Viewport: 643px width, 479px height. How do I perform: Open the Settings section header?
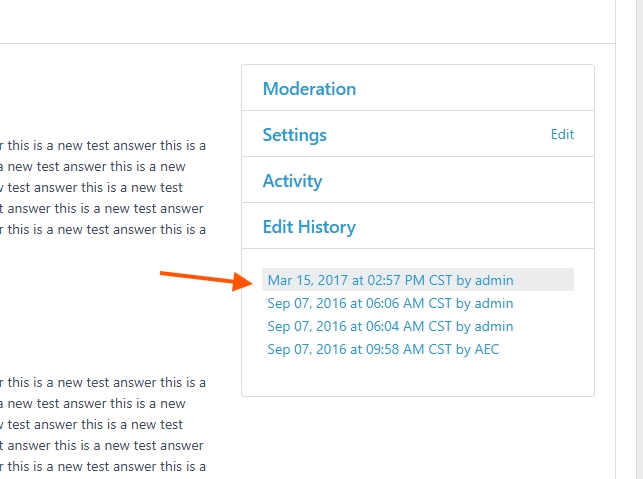[x=294, y=135]
